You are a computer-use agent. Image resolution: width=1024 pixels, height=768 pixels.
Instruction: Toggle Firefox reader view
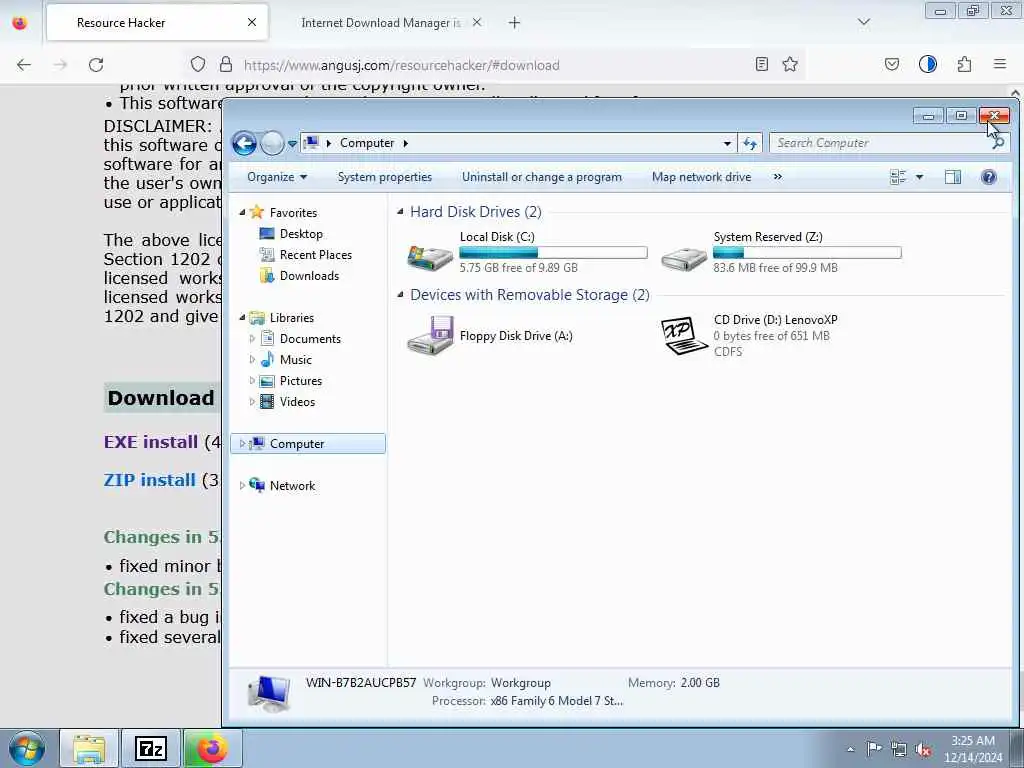pos(761,64)
